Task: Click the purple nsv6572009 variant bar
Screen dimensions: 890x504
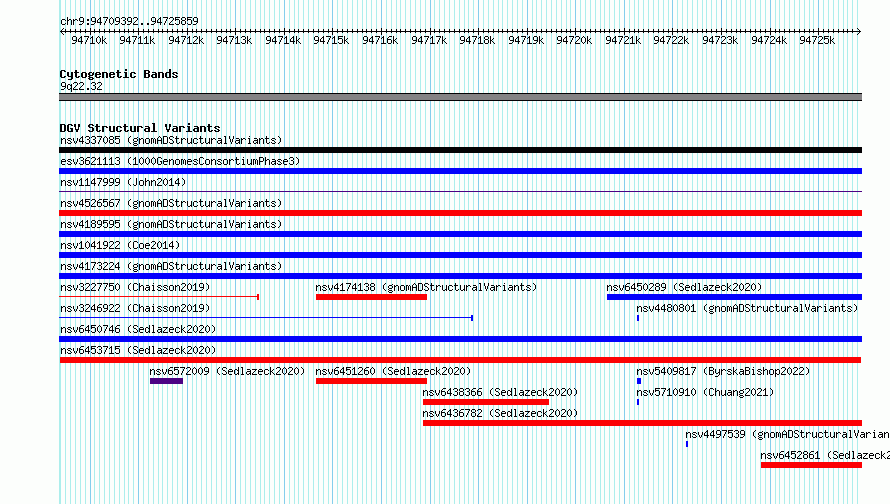Action: coord(166,381)
